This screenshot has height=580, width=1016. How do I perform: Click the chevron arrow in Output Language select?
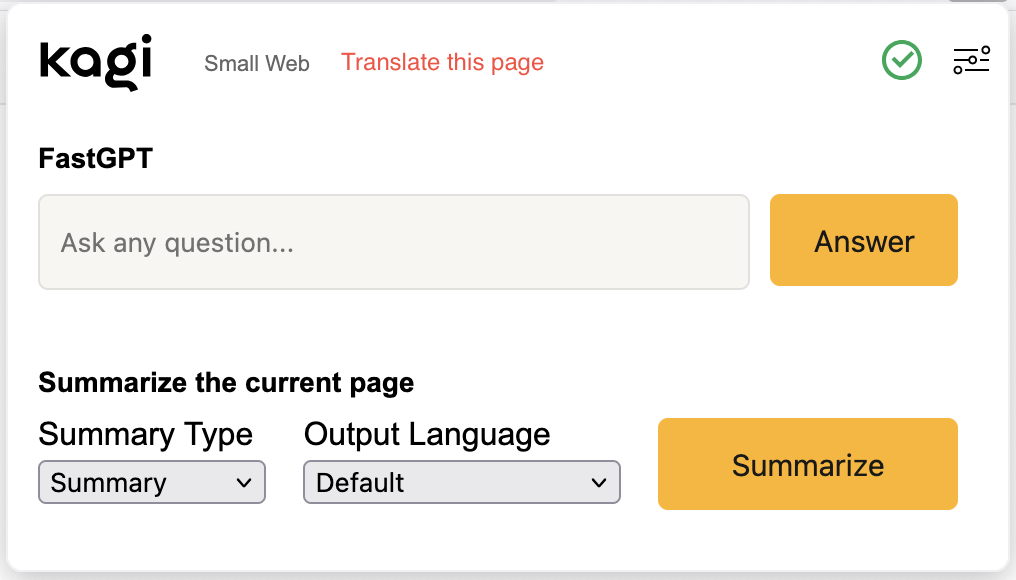(x=598, y=483)
